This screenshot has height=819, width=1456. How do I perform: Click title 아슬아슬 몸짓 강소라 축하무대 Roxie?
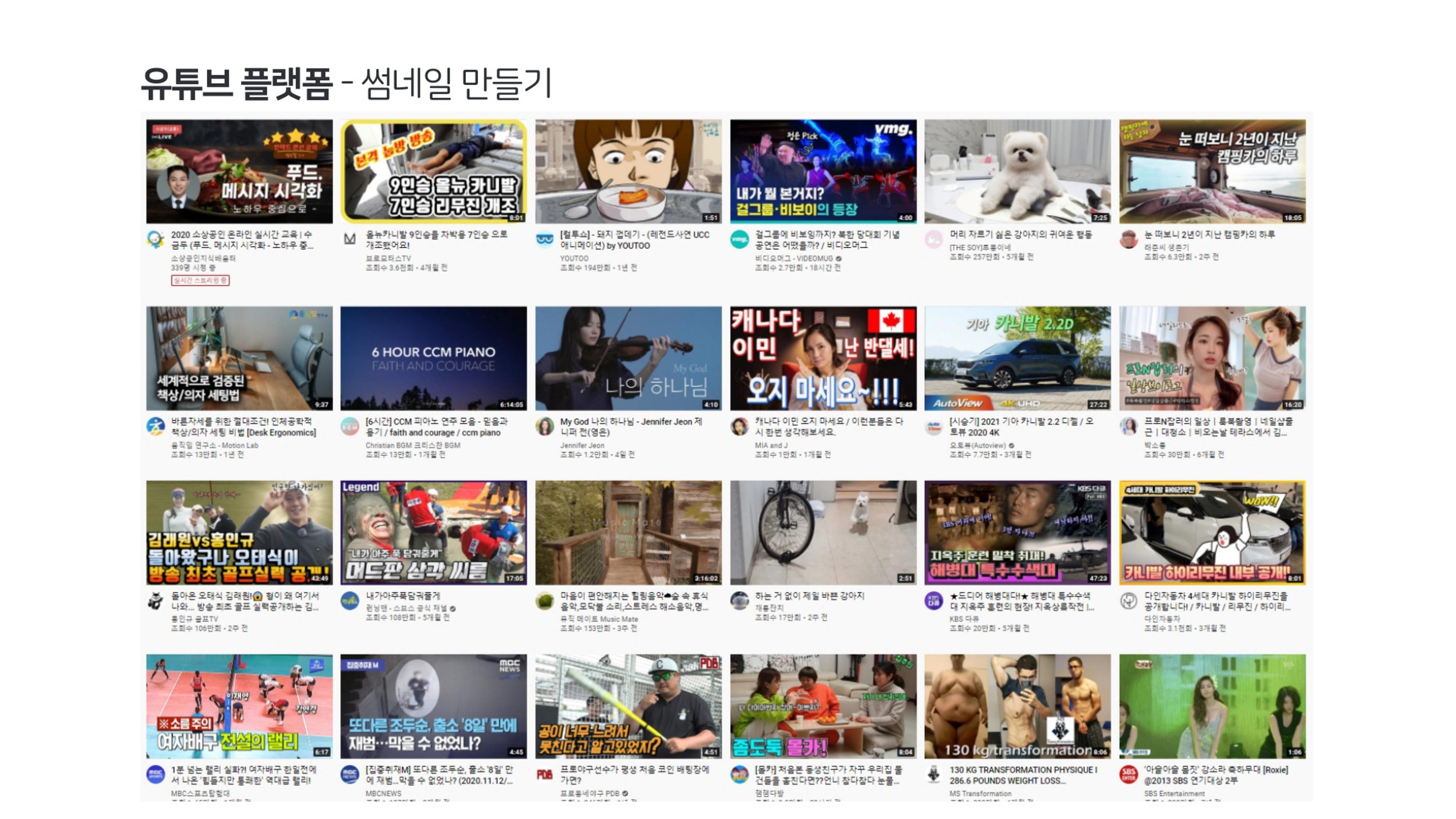1216,775
